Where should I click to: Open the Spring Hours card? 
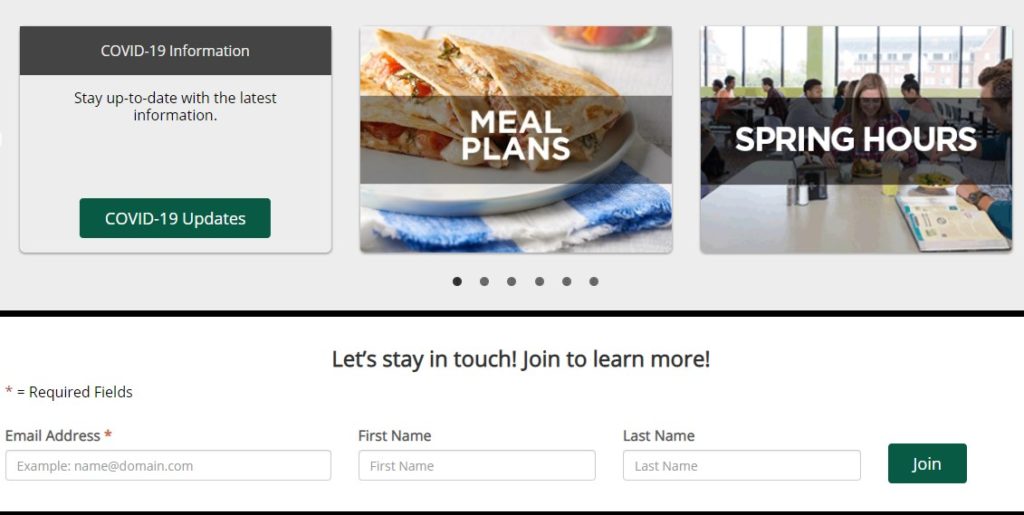pyautogui.click(x=856, y=140)
